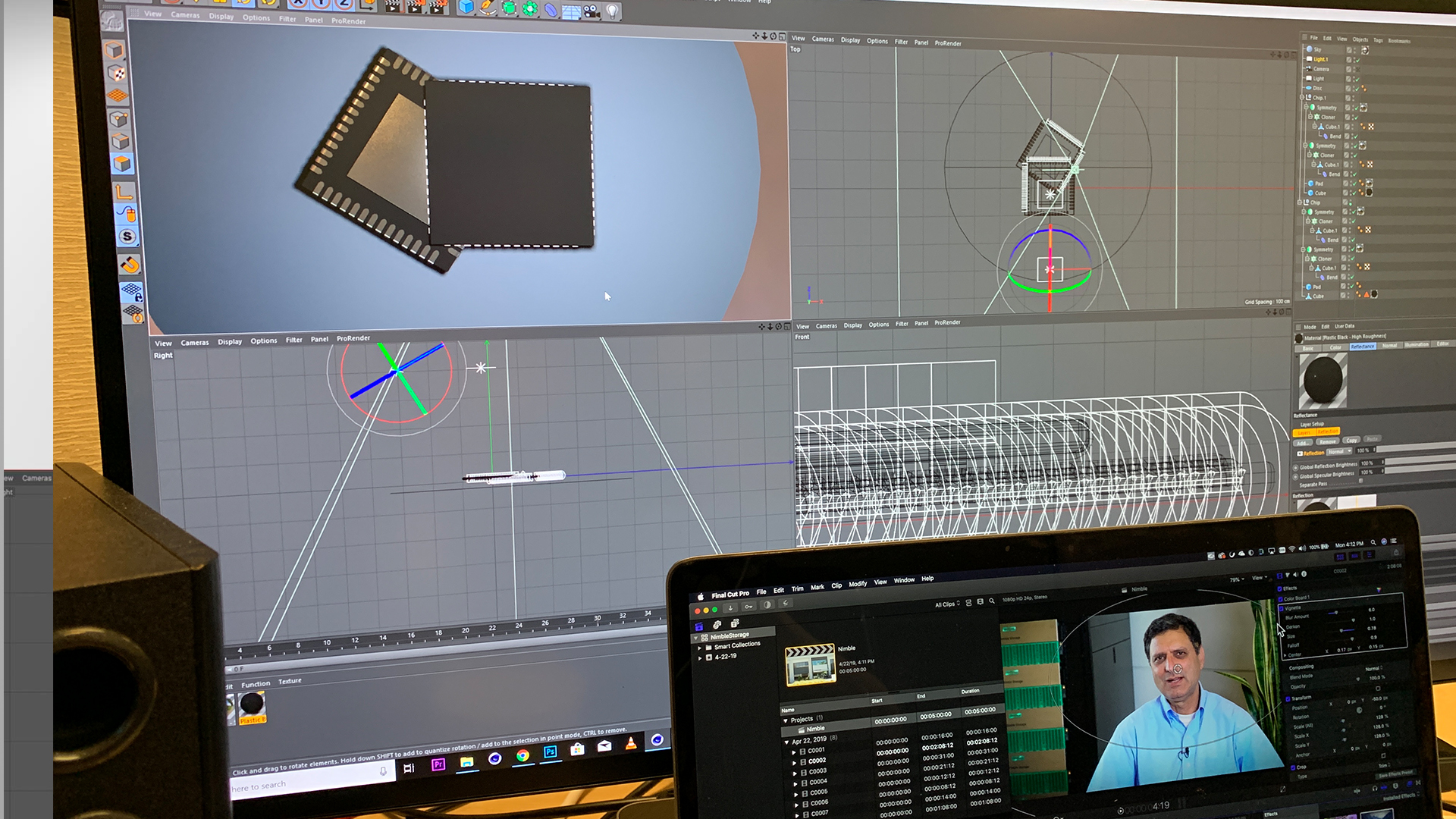Toggle render checkmark for Light.1 object
This screenshot has height=819, width=1456.
tap(1357, 60)
